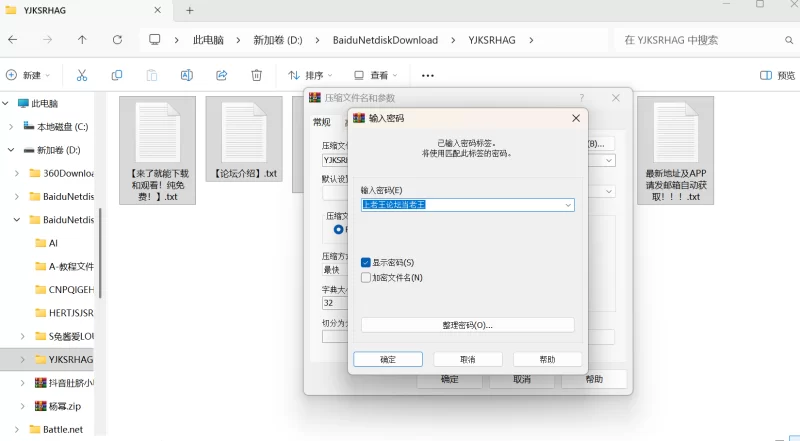
Task: Click the 常规 tab in archive dialog
Action: [321, 122]
